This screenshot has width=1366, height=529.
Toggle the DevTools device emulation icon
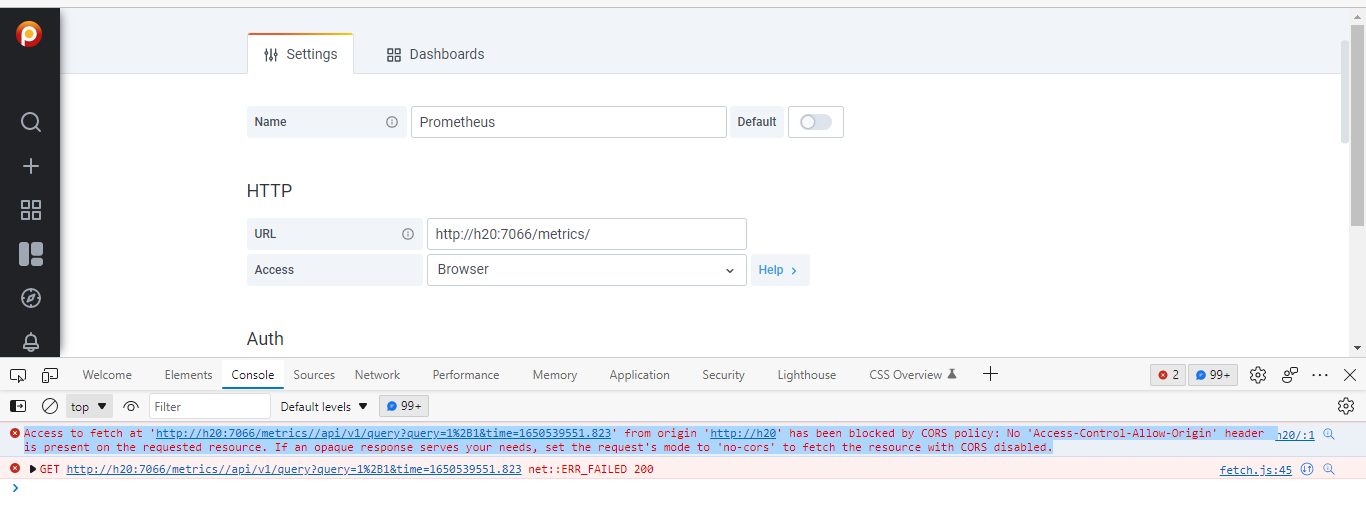pos(50,375)
